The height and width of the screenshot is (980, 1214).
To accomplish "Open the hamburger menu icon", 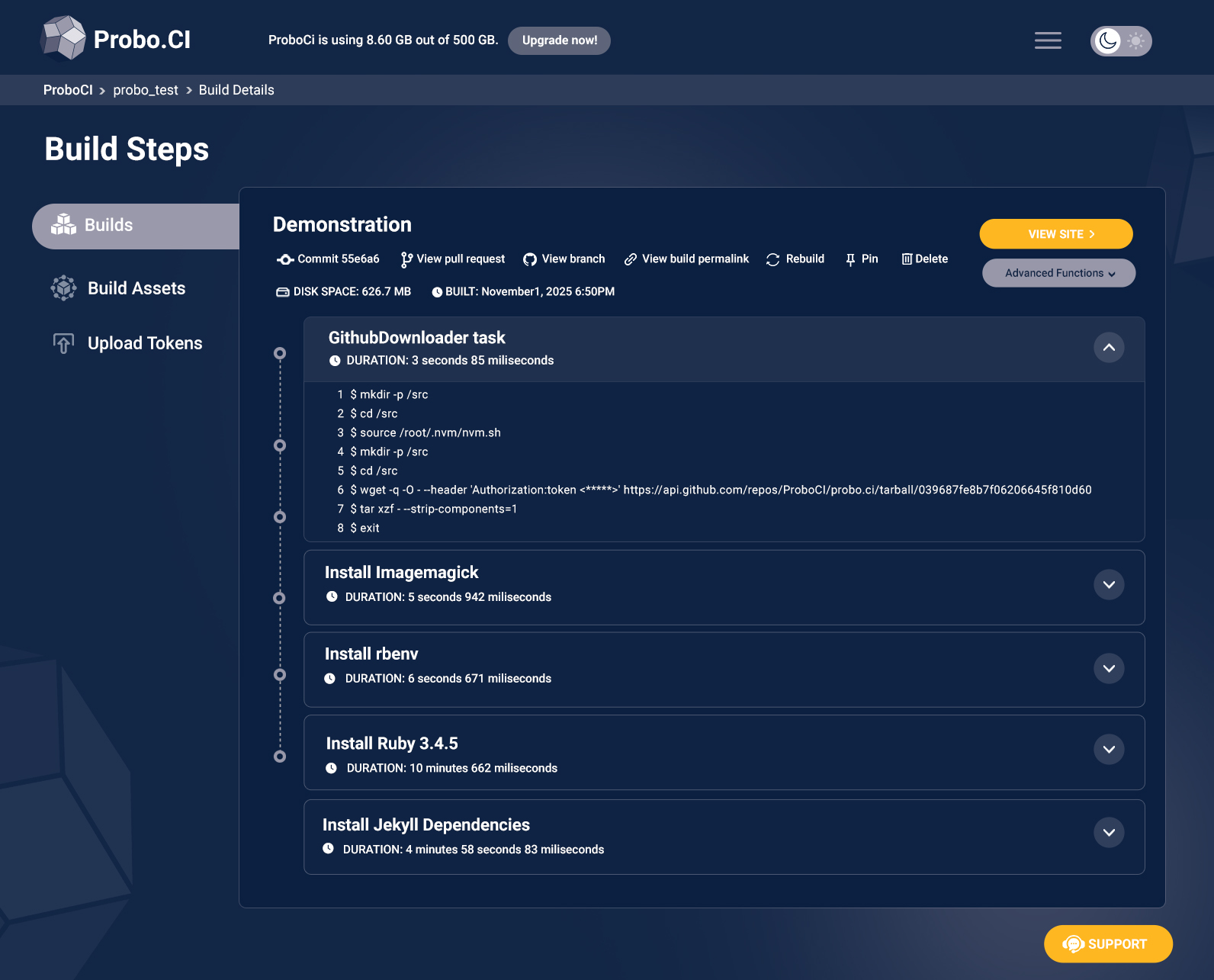I will tap(1048, 40).
